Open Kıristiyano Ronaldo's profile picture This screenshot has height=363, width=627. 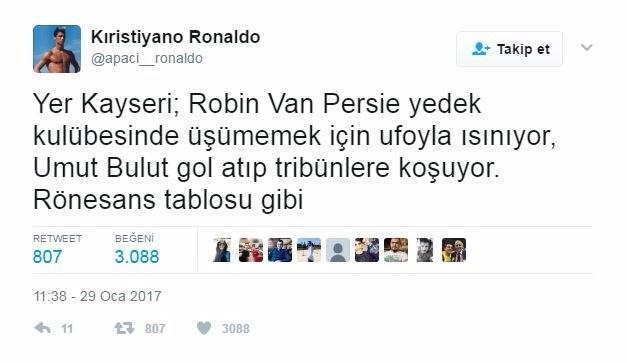click(57, 49)
